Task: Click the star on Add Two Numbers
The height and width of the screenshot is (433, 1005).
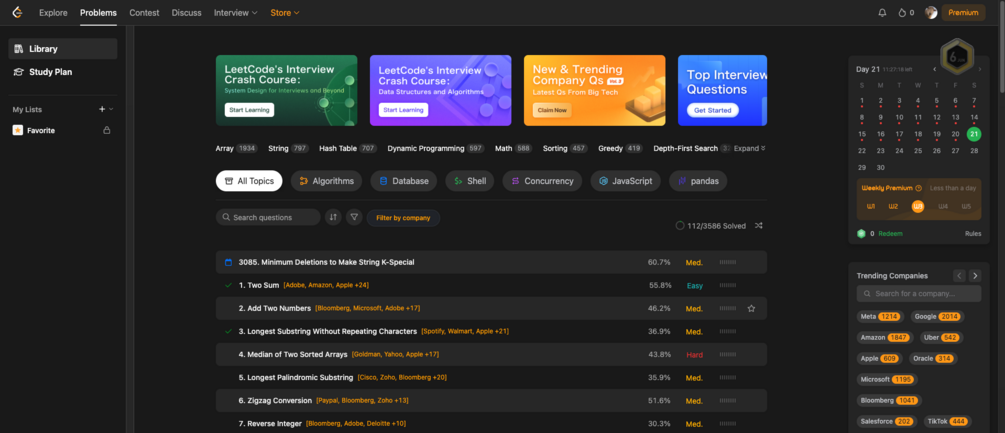Action: 751,308
